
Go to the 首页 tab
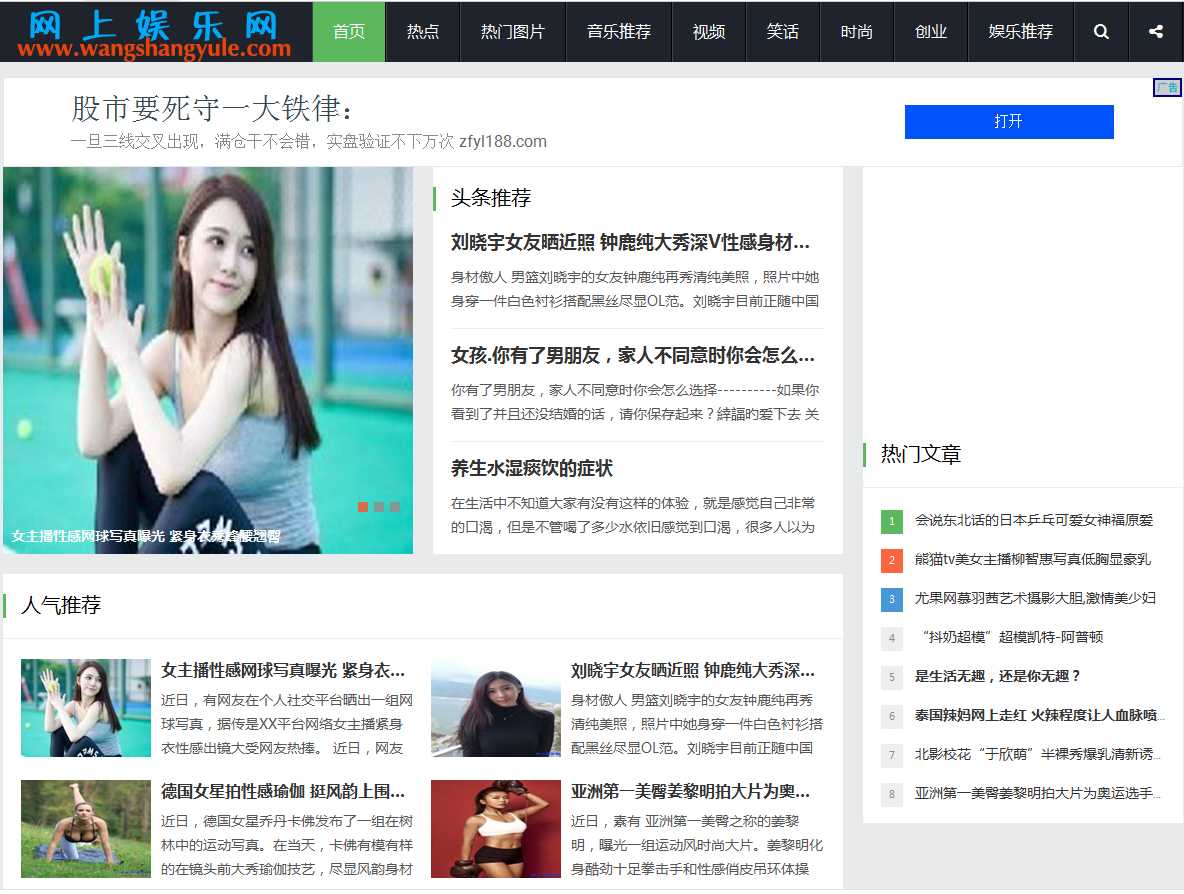349,32
